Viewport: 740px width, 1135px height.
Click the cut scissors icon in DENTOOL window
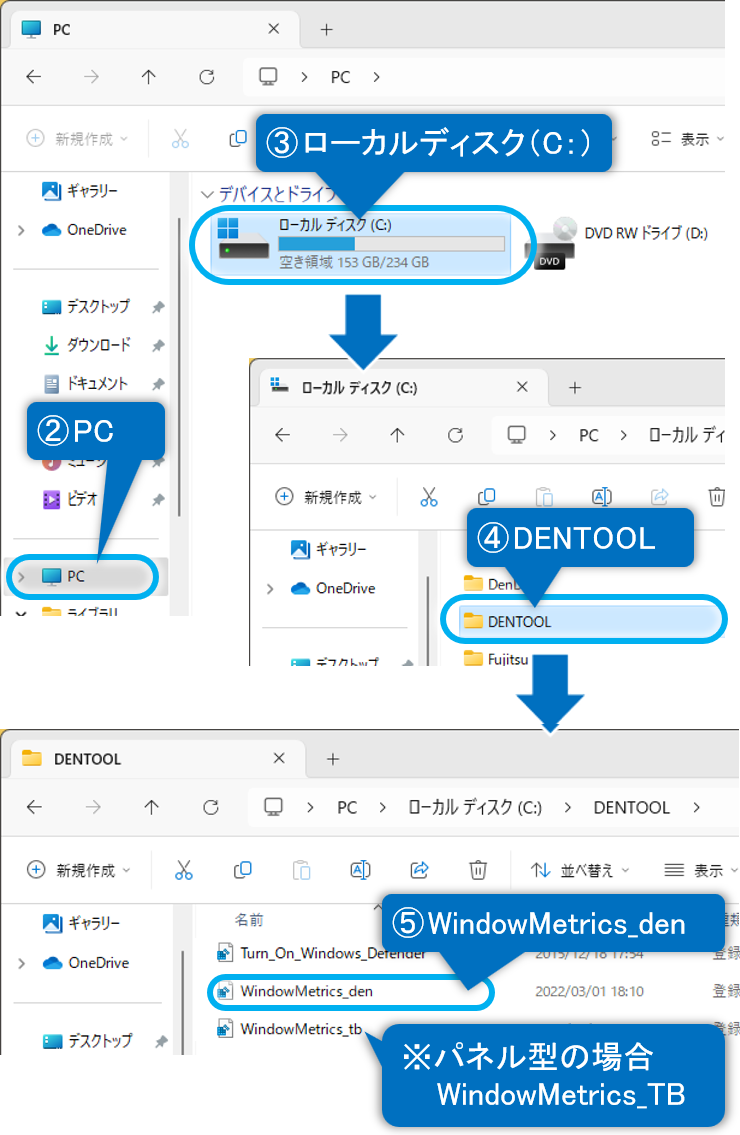184,870
